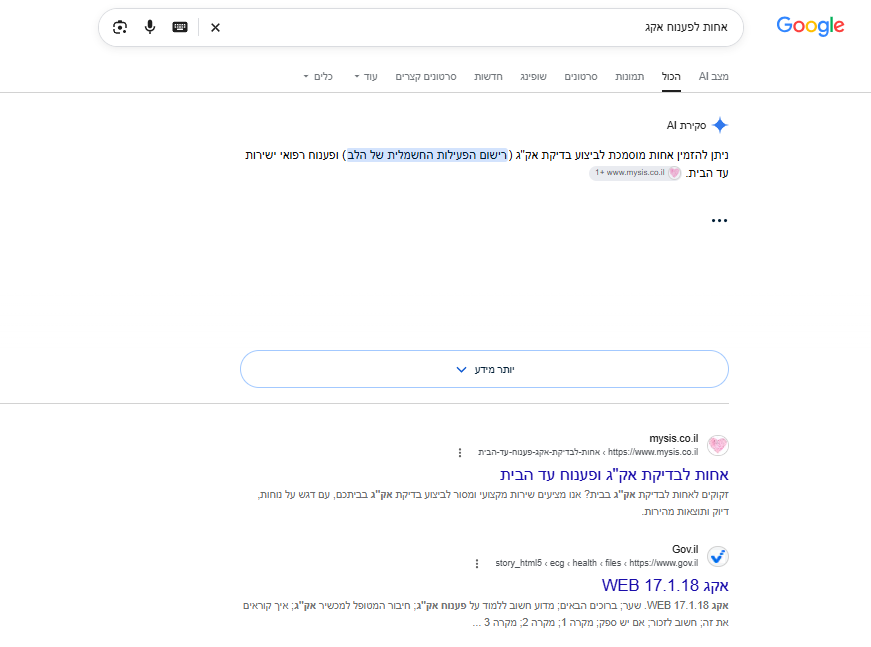Image resolution: width=871 pixels, height=647 pixels.
Task: Open the on-screen keyboard icon
Action: pos(180,27)
